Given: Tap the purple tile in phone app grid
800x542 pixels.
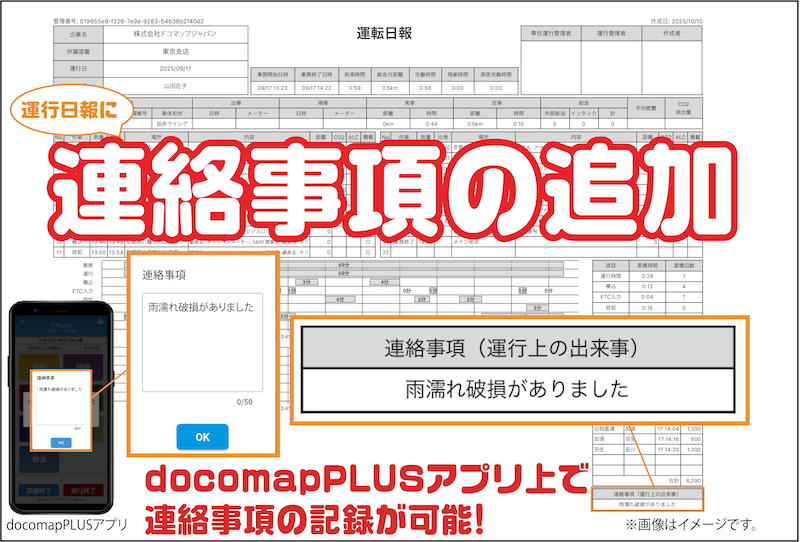Looking at the screenshot, I should click(84, 362).
